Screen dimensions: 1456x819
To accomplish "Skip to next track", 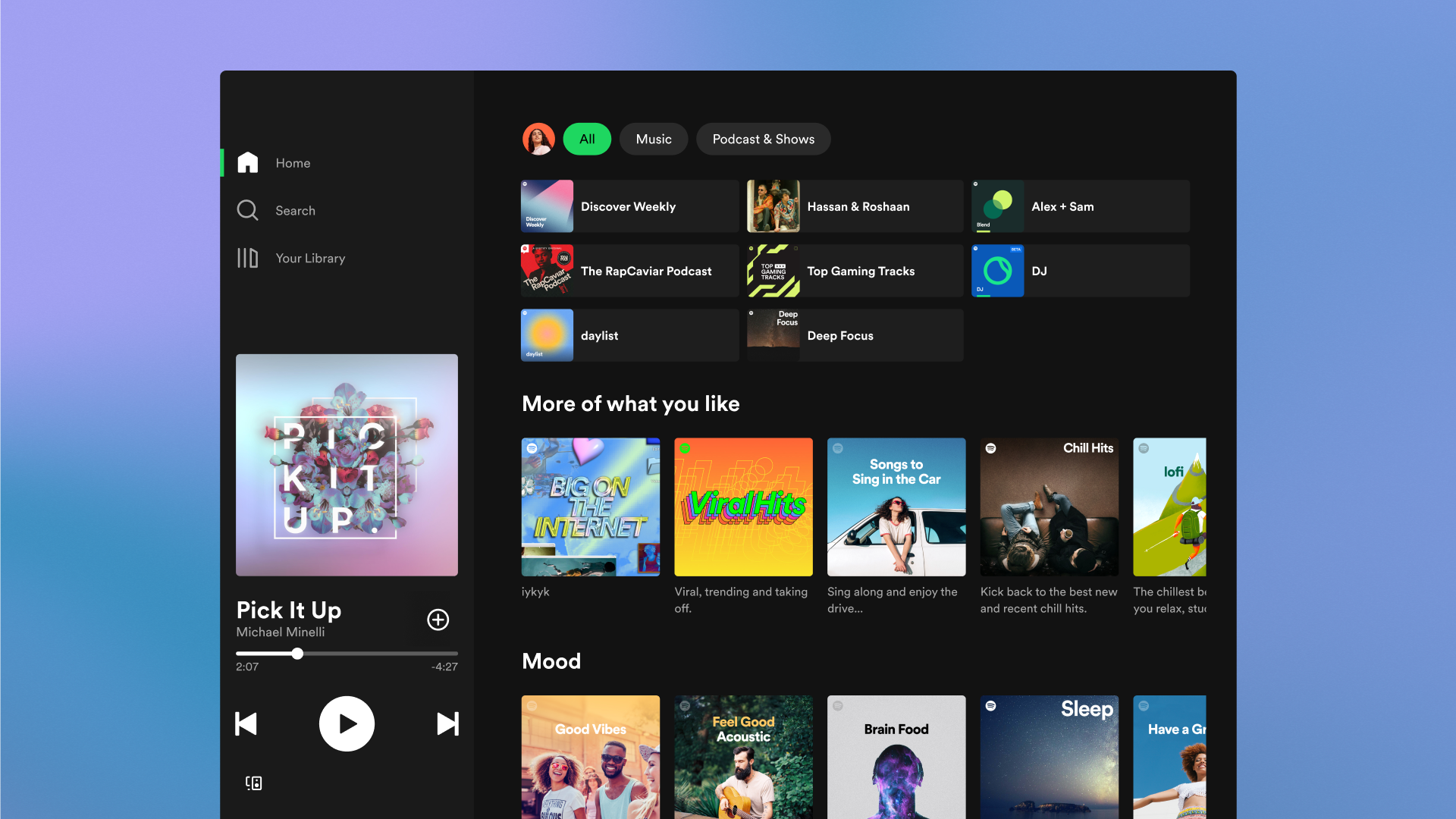I will tap(447, 723).
